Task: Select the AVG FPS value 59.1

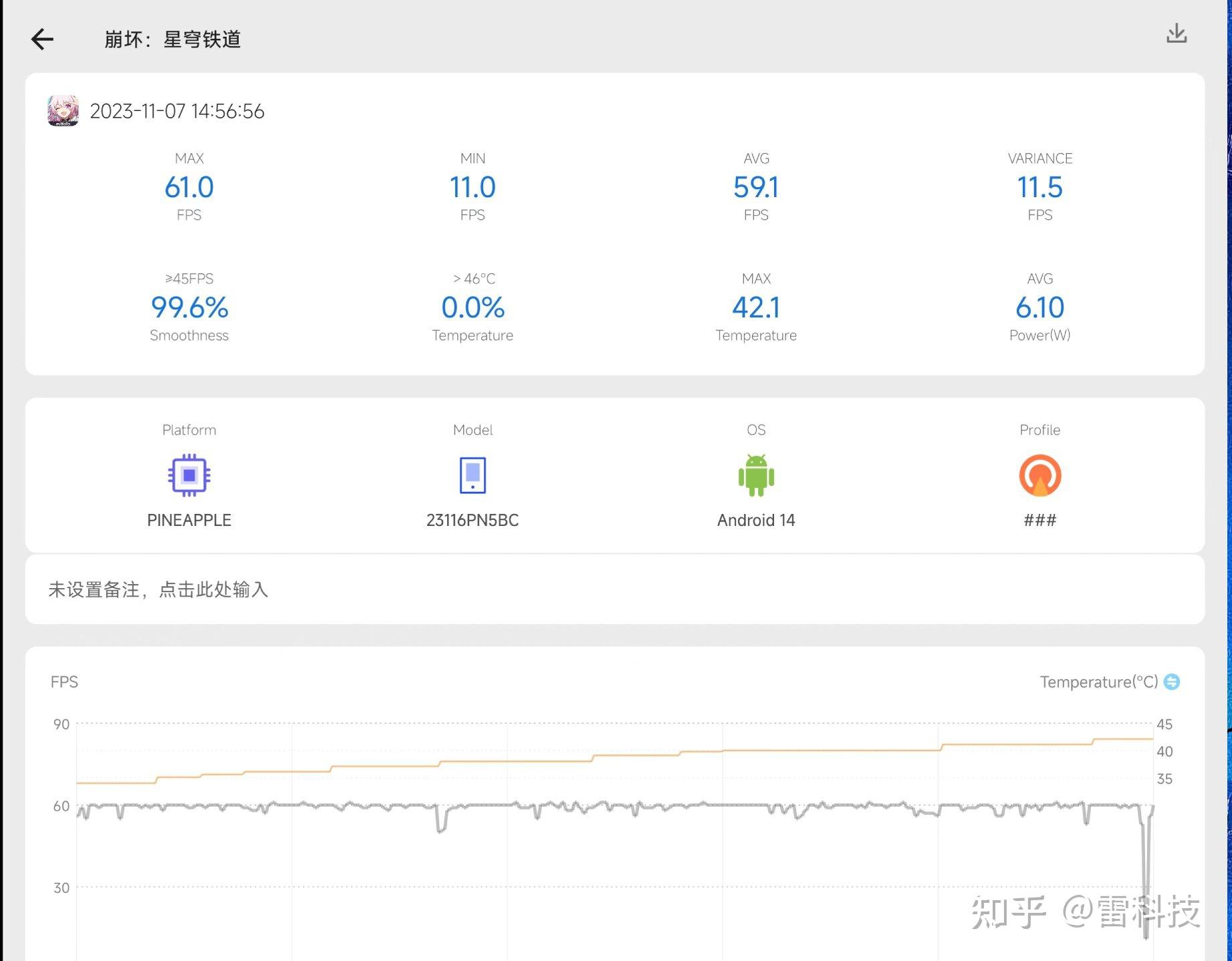Action: point(756,187)
